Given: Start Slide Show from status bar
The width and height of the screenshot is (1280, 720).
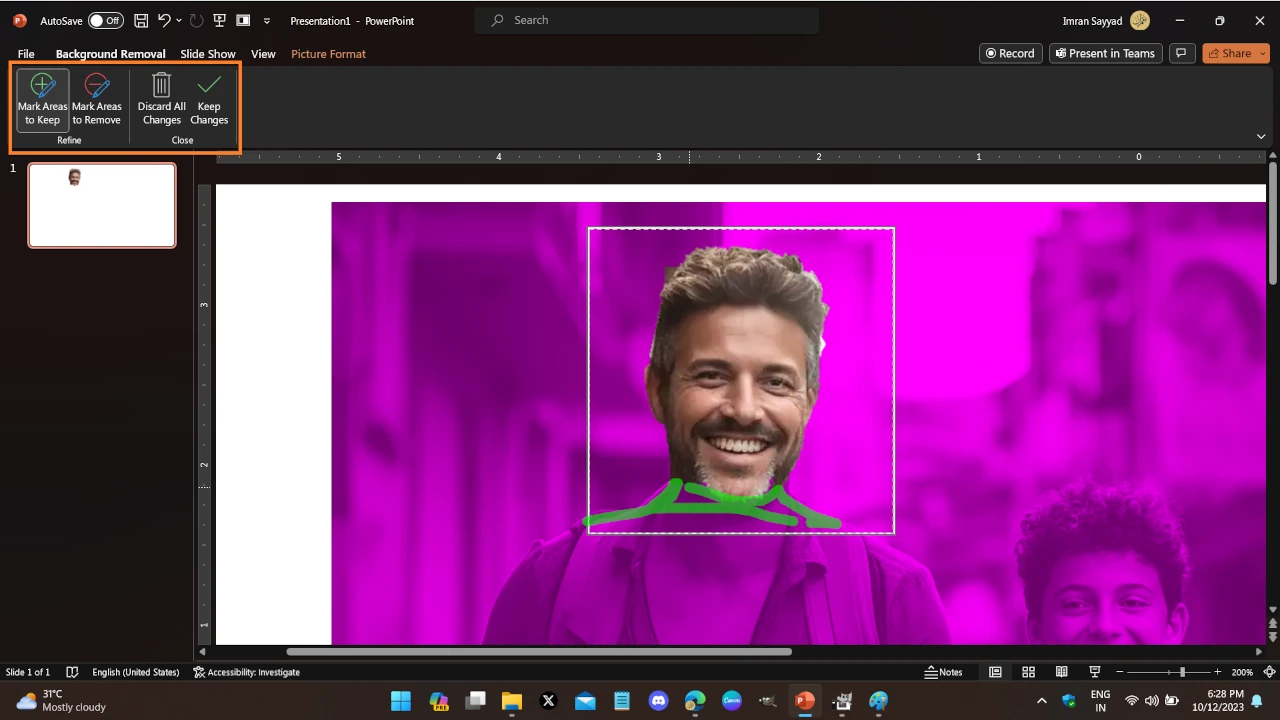Looking at the screenshot, I should coord(1094,672).
